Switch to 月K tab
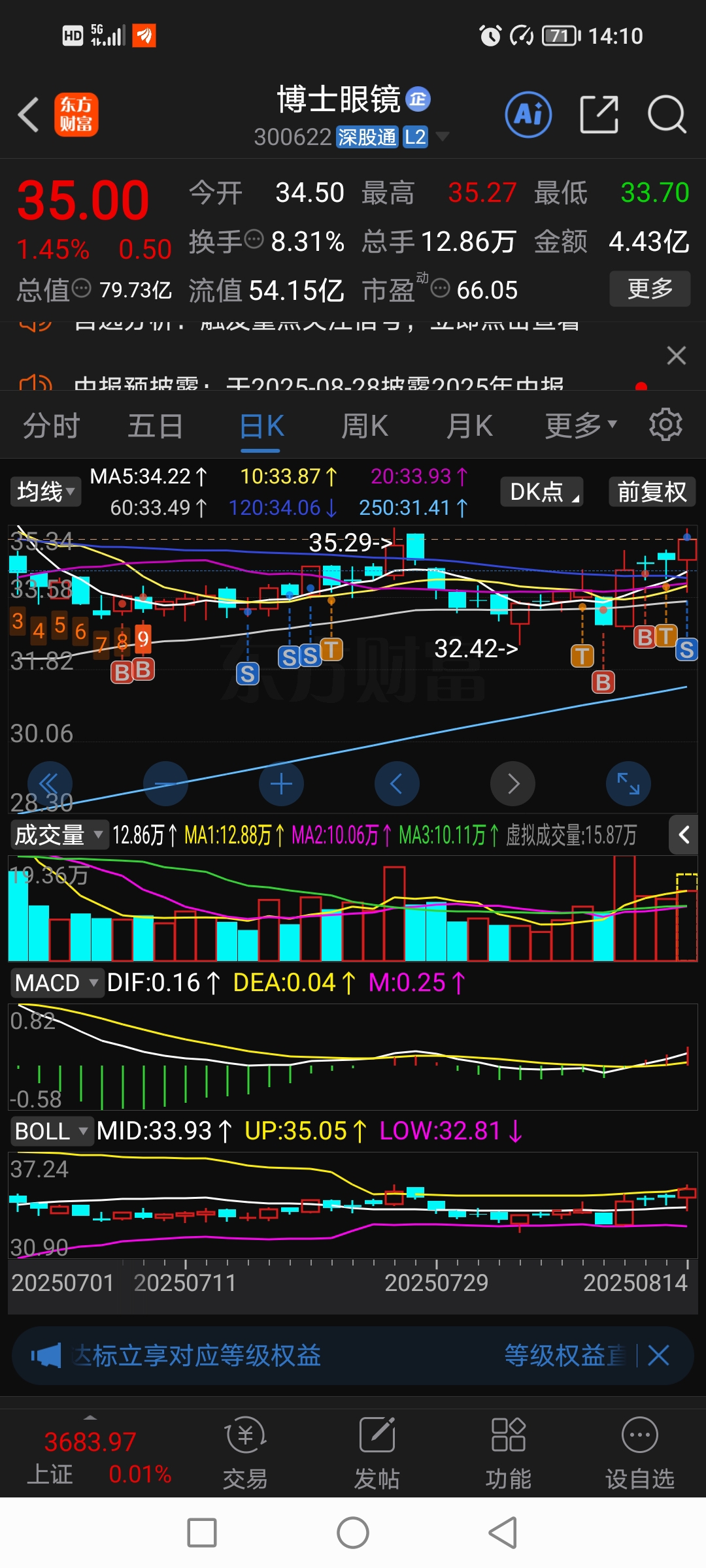Viewport: 706px width, 1568px height. pyautogui.click(x=469, y=426)
